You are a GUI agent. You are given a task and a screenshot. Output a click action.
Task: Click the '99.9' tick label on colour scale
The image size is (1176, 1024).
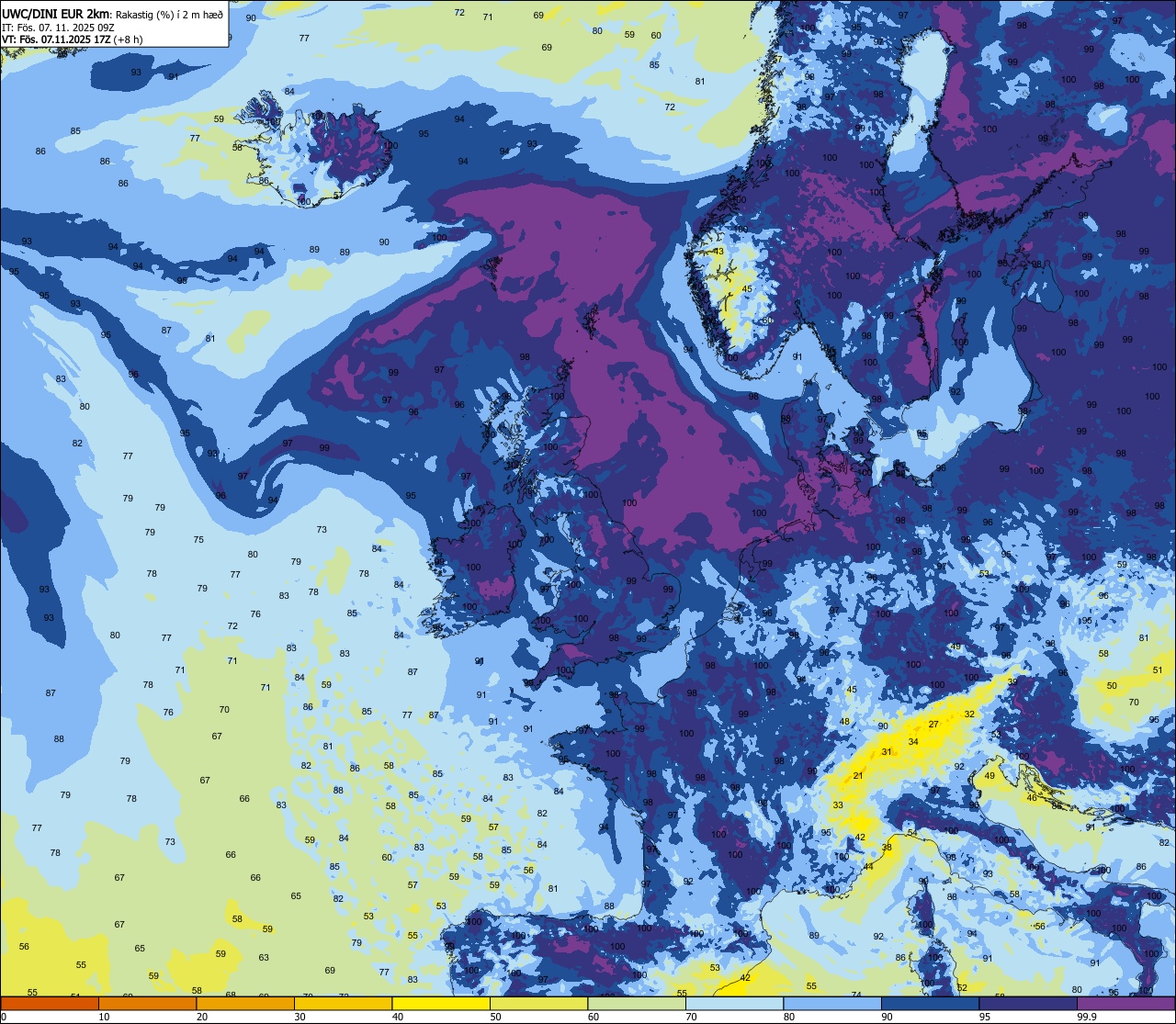[1087, 1017]
